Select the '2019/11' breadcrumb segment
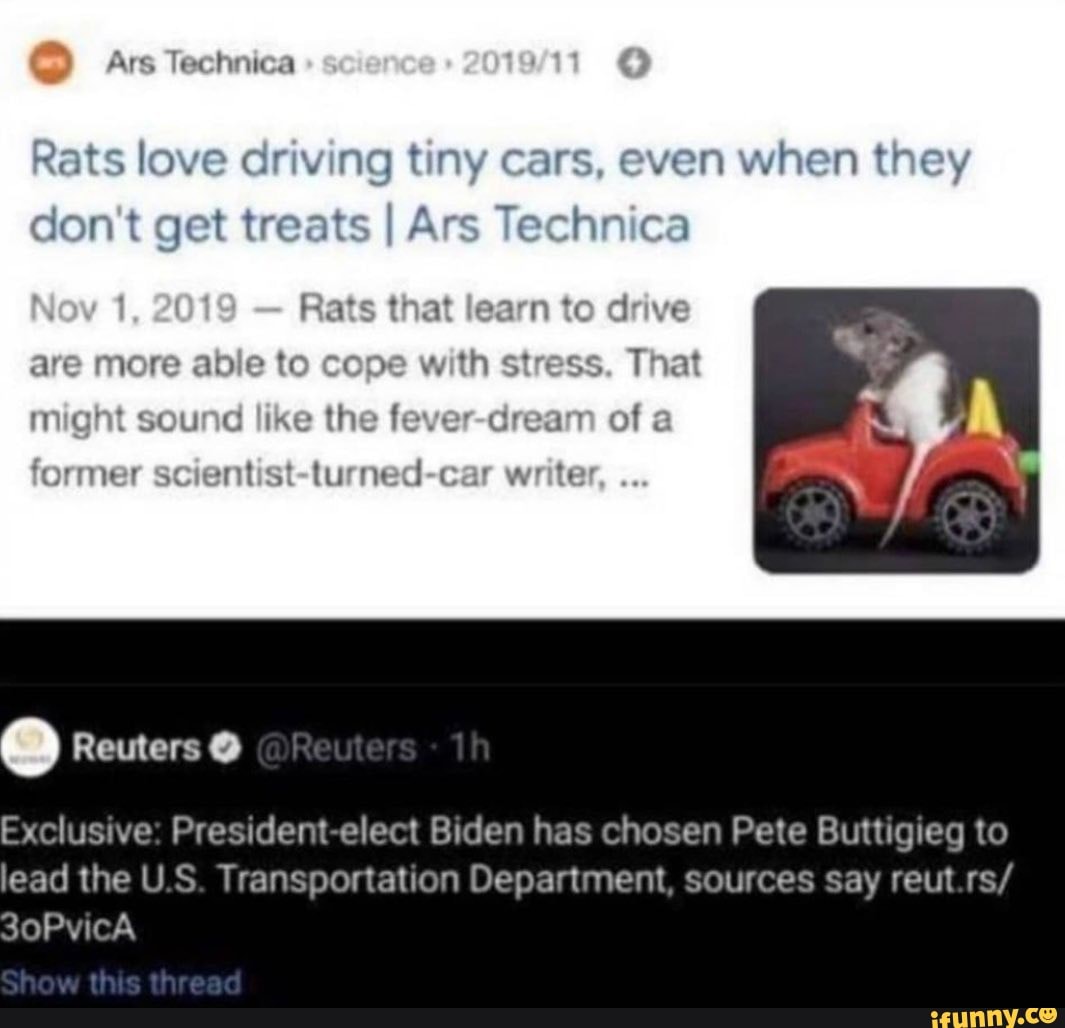 point(522,64)
